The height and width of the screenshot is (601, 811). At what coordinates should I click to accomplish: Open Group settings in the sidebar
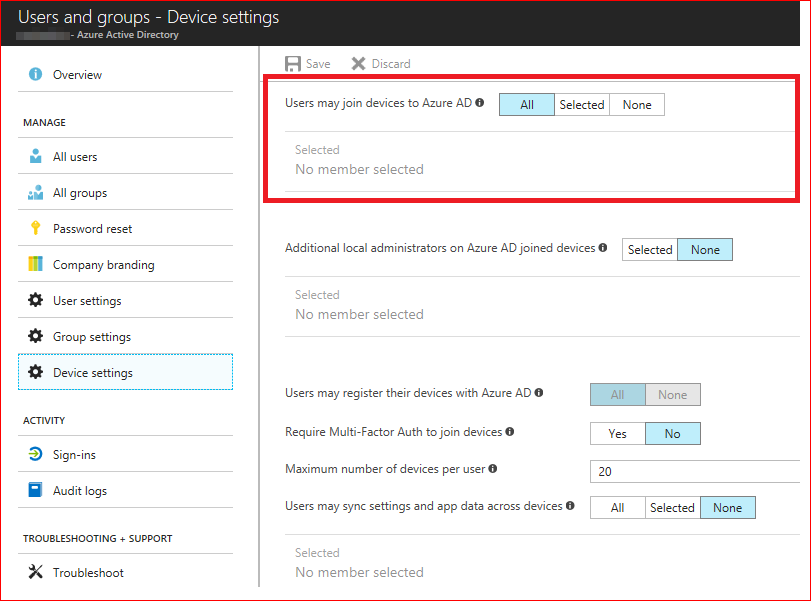pos(91,337)
